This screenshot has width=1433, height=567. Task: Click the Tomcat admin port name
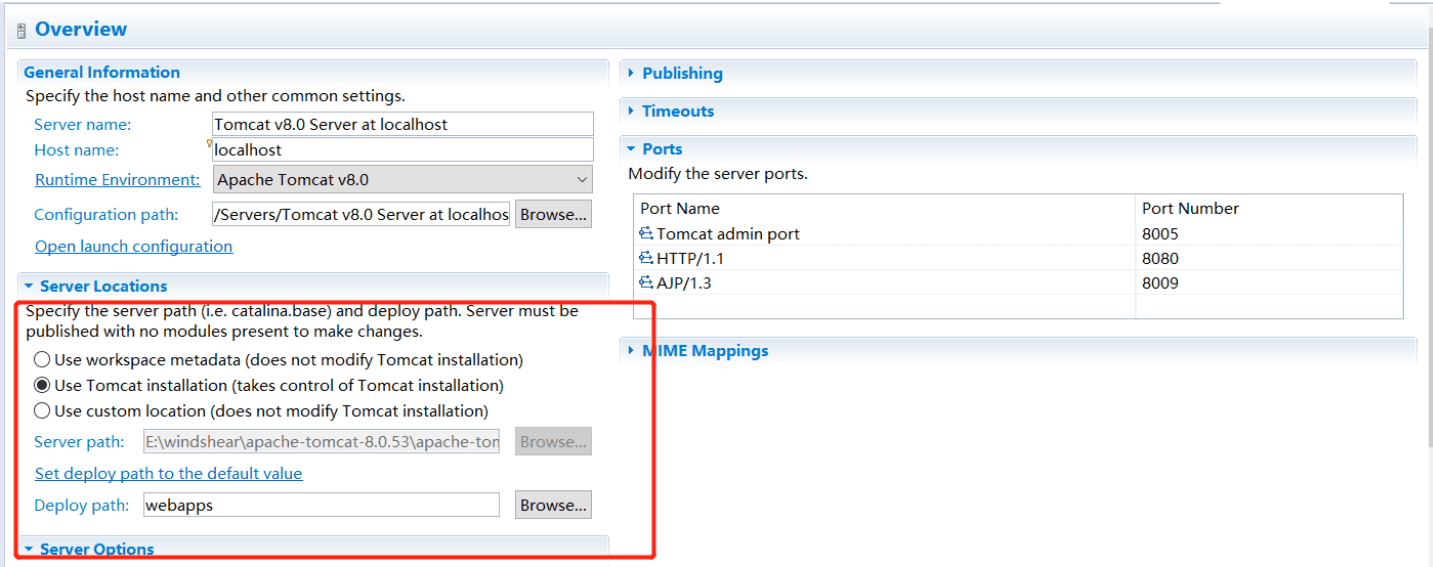[728, 234]
